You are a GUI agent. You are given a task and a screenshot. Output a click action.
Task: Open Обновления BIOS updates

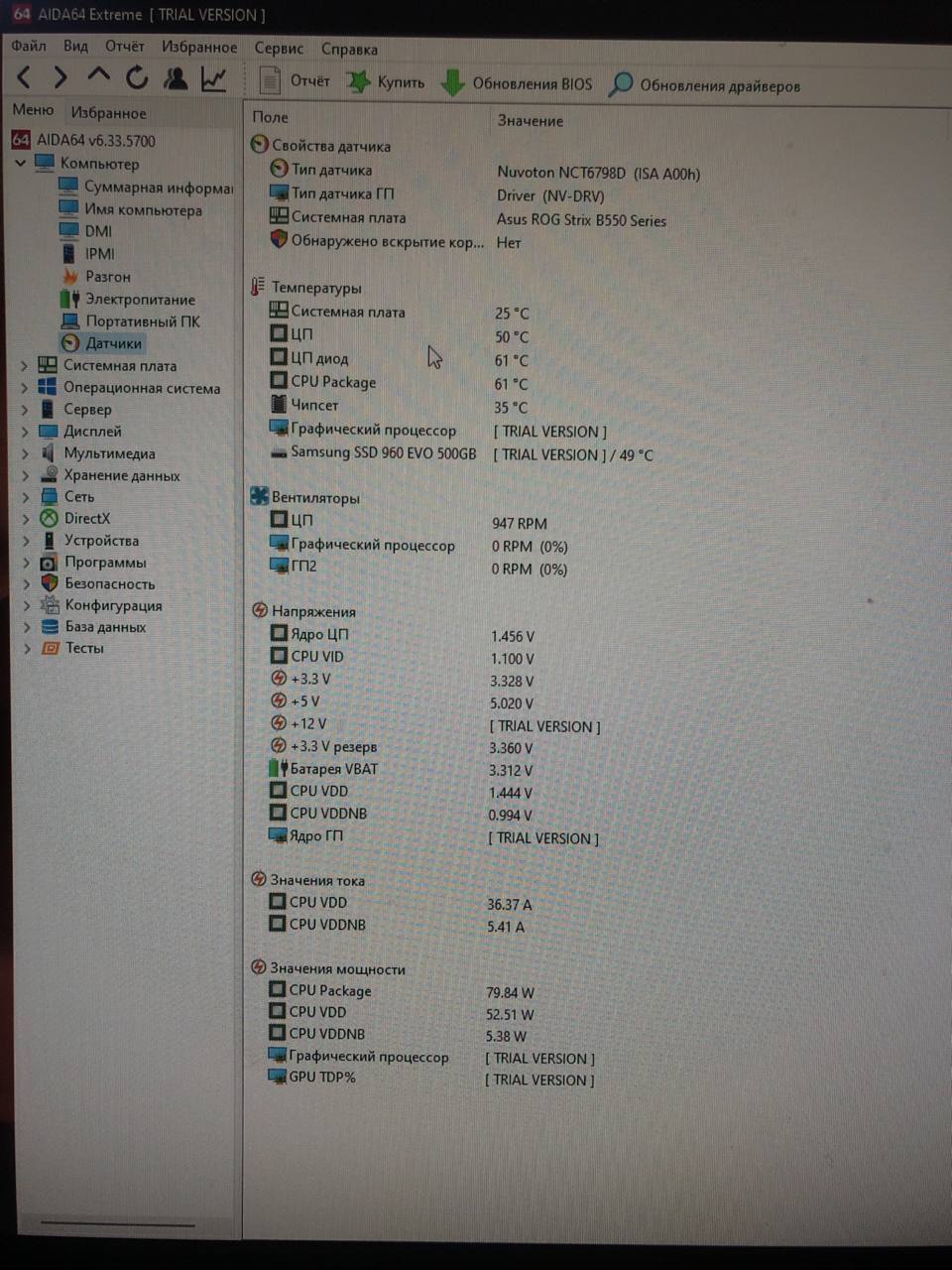coord(517,83)
